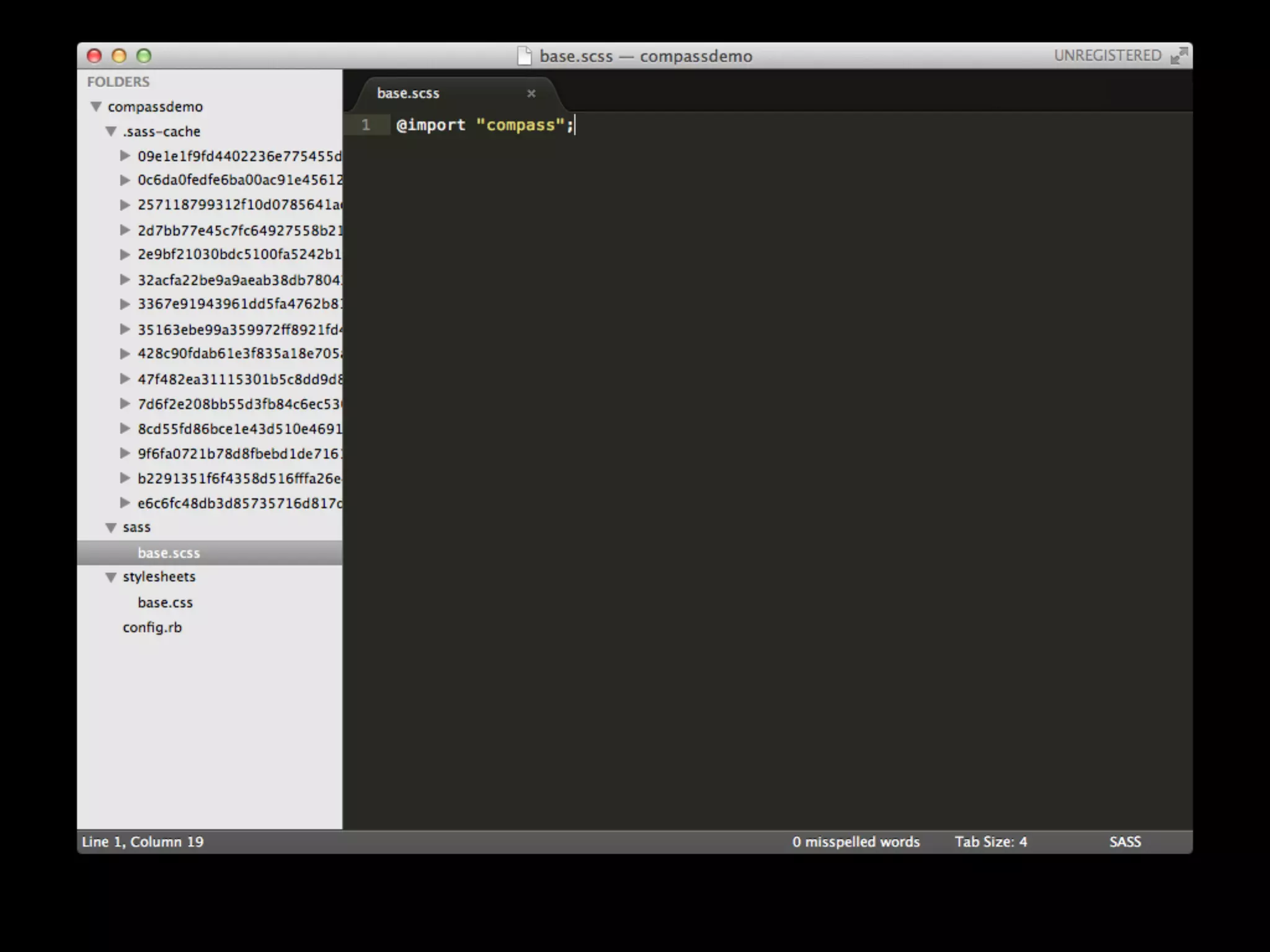Expand the 09e1e1f9fd44 cache folder

coord(125,156)
